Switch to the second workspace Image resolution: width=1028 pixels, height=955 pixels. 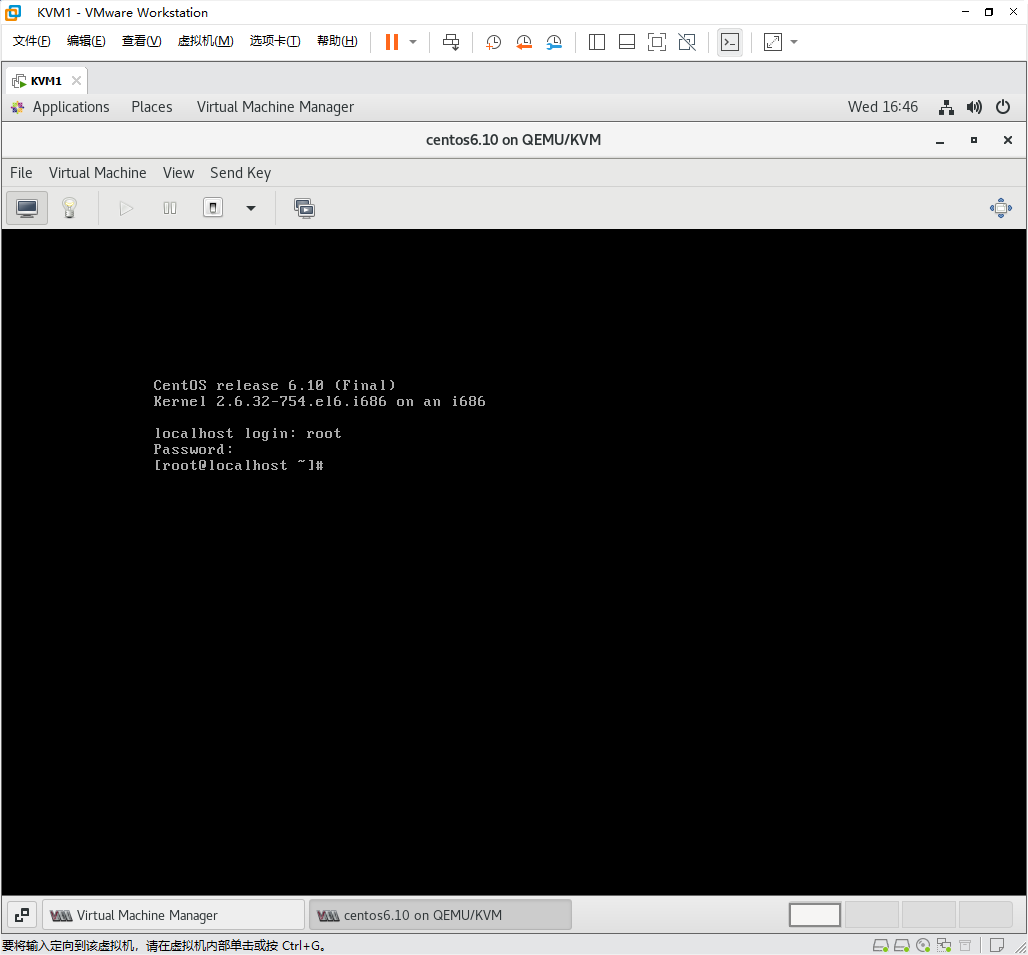pyautogui.click(x=871, y=914)
